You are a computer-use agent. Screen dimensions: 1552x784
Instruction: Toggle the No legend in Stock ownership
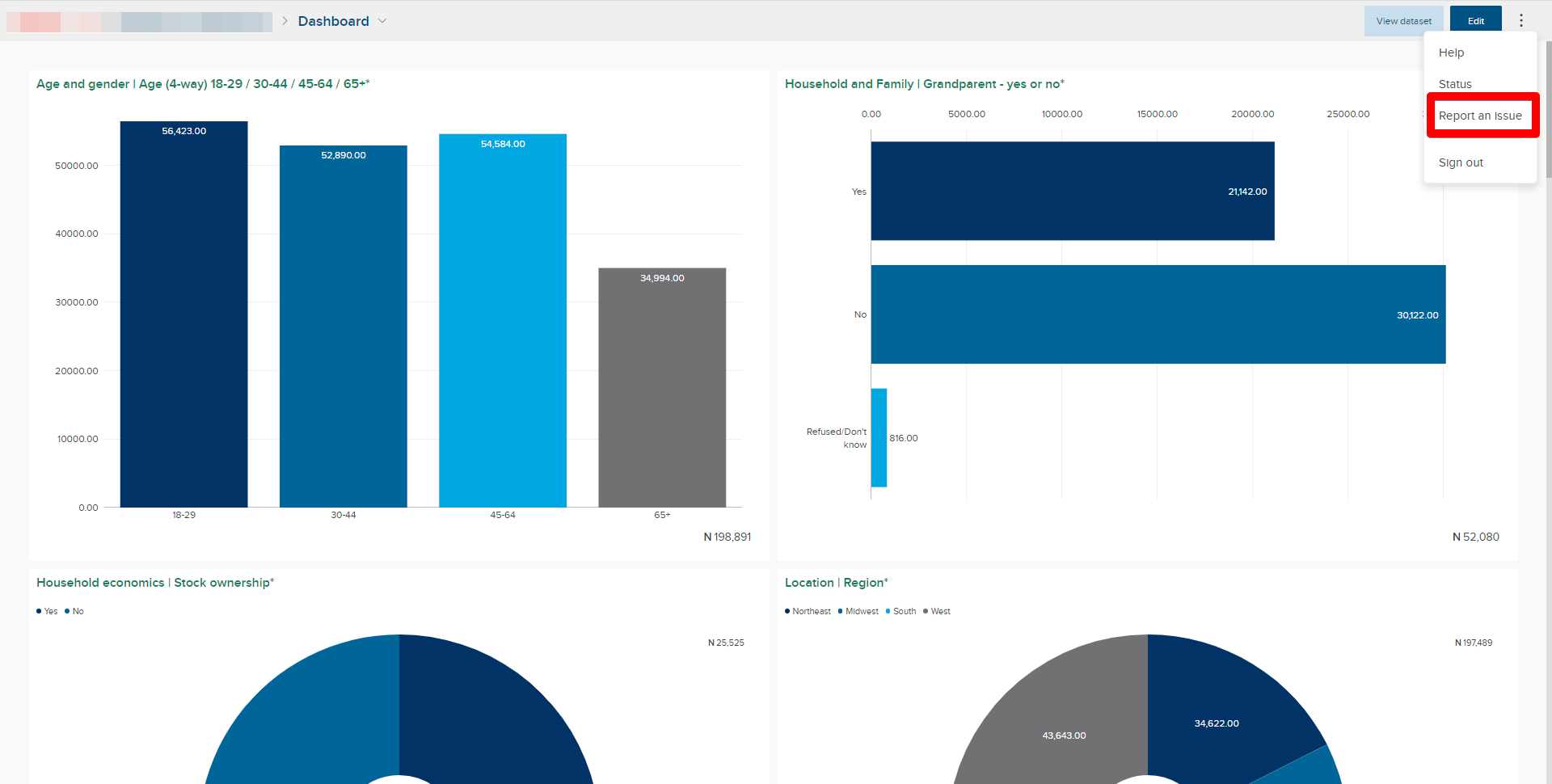point(74,611)
